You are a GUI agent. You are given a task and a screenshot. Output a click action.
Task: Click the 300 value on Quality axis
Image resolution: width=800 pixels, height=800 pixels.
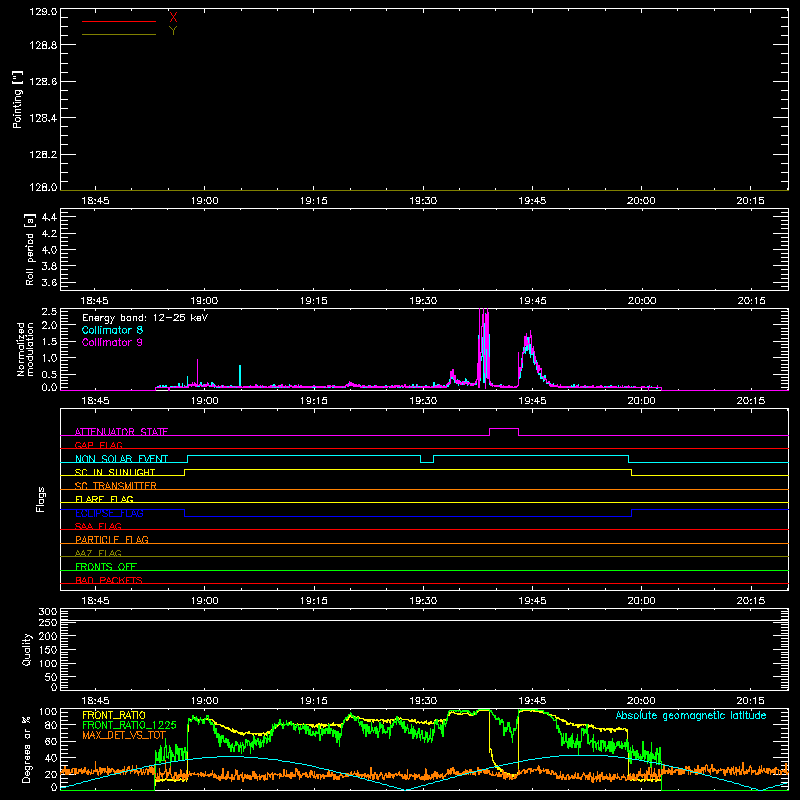[x=48, y=612]
